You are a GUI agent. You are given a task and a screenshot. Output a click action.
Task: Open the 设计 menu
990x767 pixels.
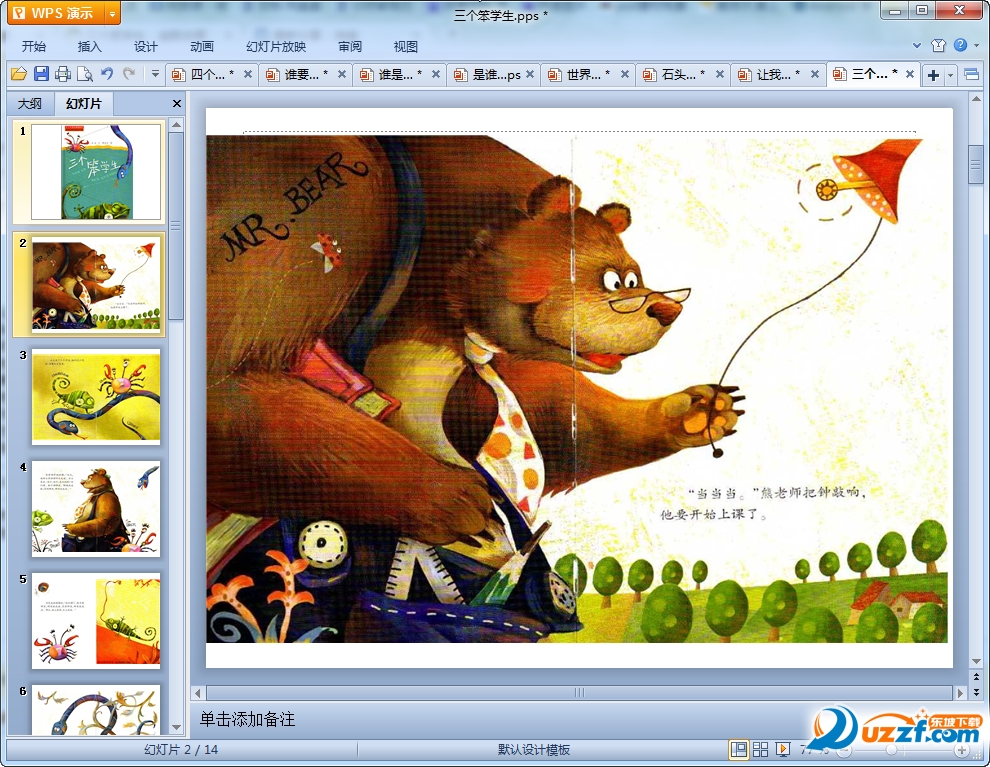pos(145,46)
